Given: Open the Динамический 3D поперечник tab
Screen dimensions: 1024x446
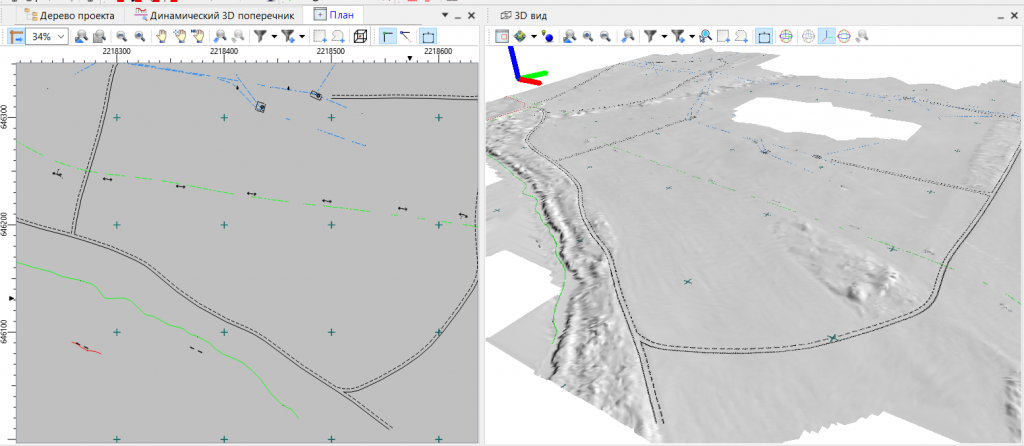Looking at the screenshot, I should [214, 15].
